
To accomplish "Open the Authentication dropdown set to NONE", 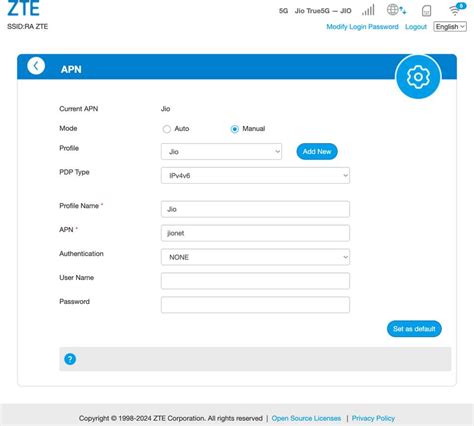I will [x=255, y=257].
